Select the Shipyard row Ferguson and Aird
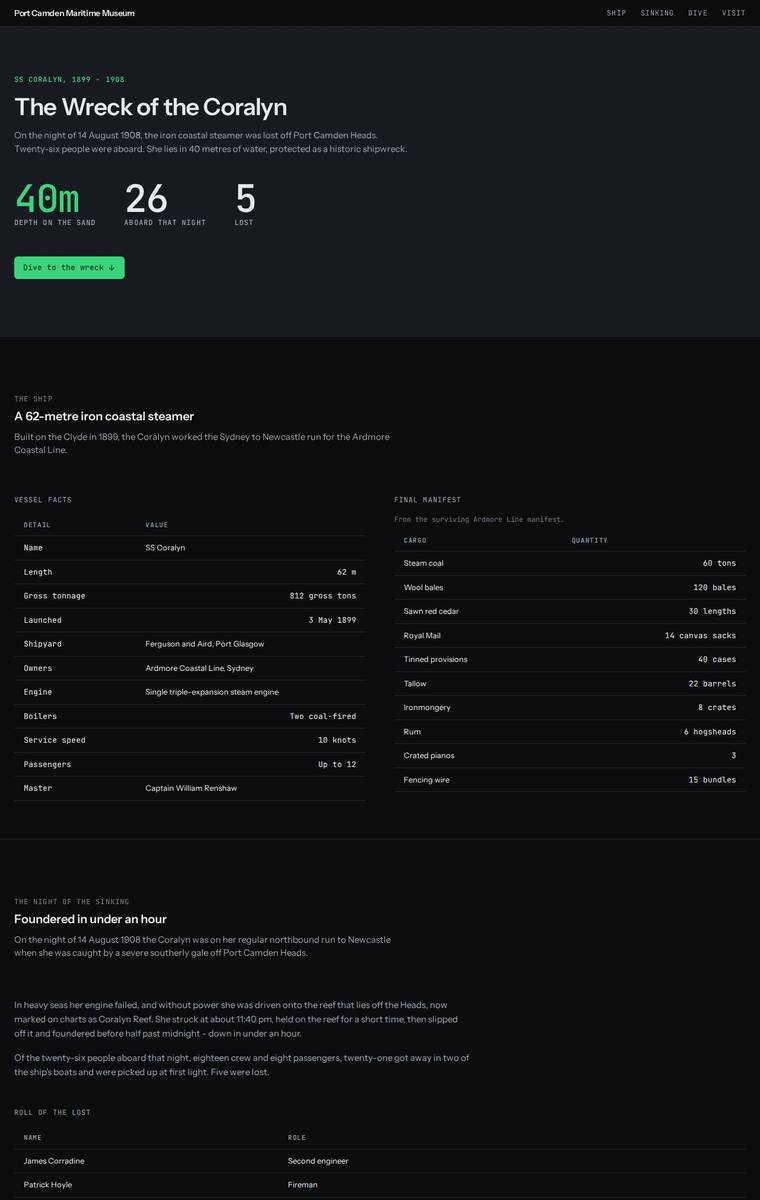The image size is (760, 1200). [x=190, y=644]
